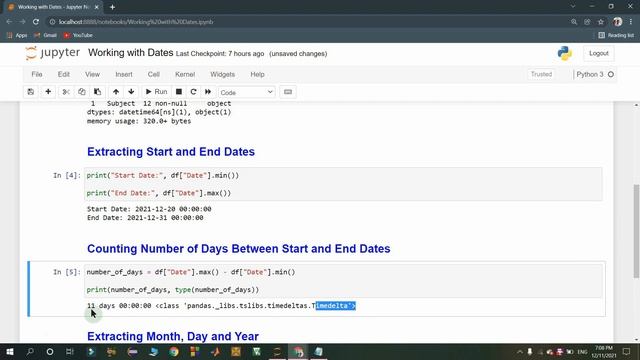Click the Last Checkpoint 7 hours ago text

click(x=220, y=54)
